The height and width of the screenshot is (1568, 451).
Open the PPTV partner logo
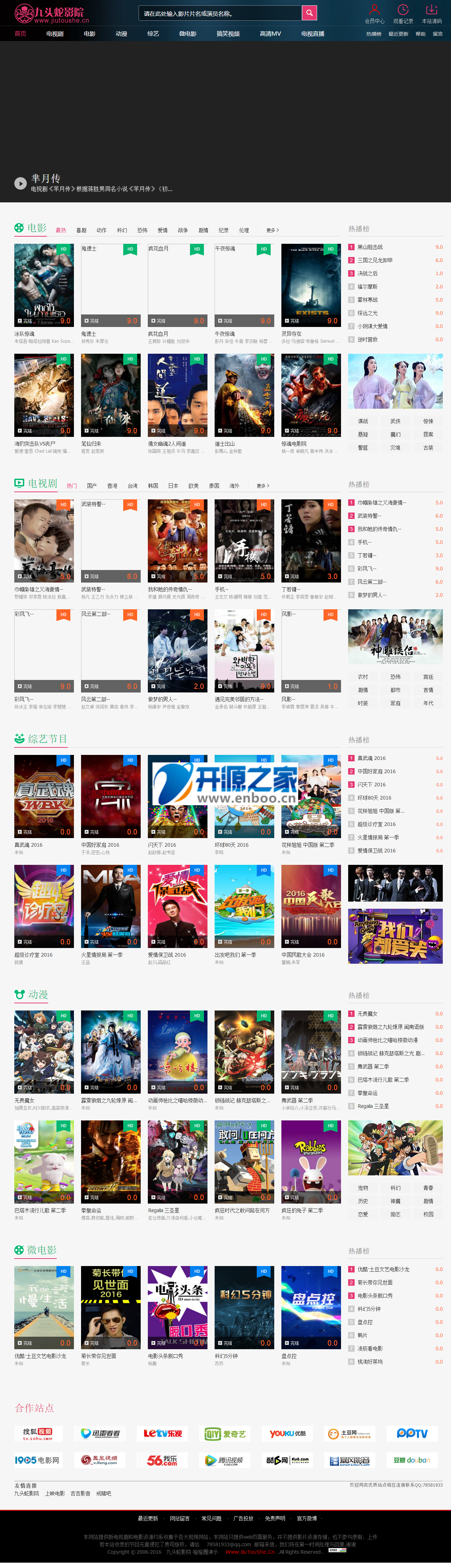tap(412, 1433)
